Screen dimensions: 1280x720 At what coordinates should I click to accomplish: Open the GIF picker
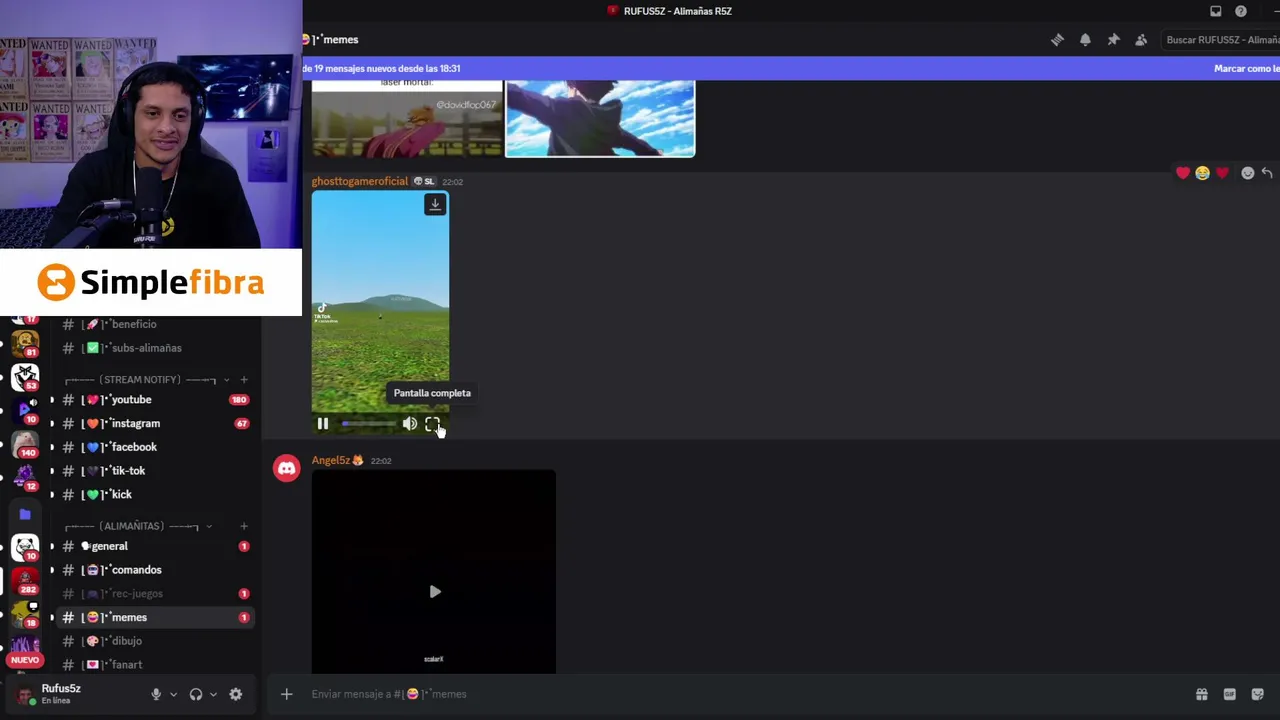1229,694
